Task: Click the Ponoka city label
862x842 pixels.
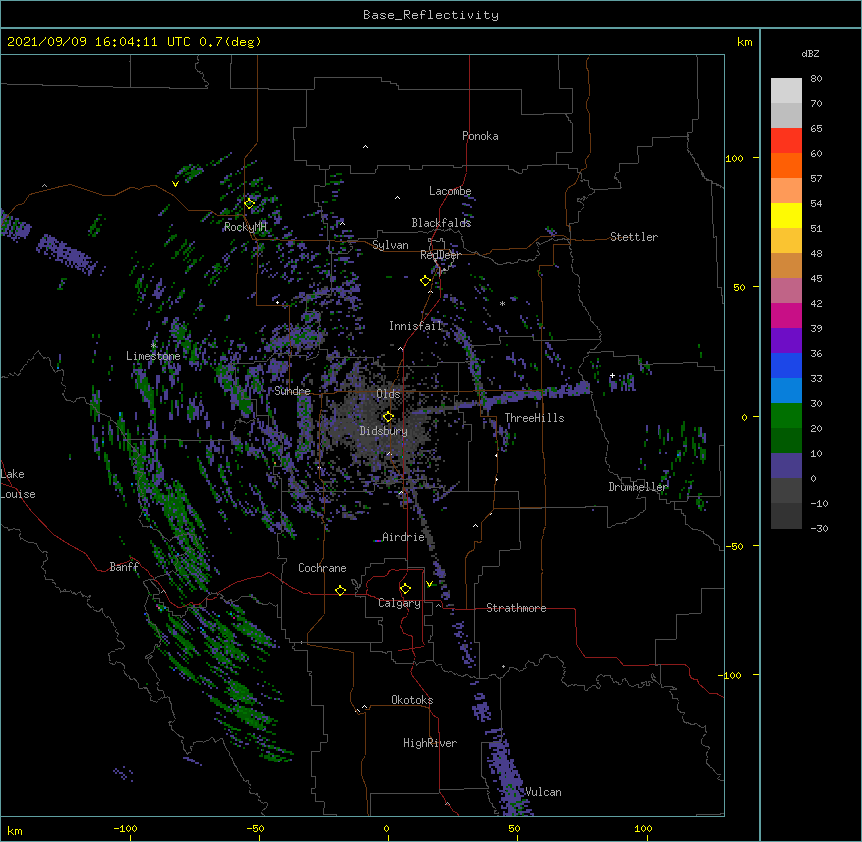Action: (480, 136)
